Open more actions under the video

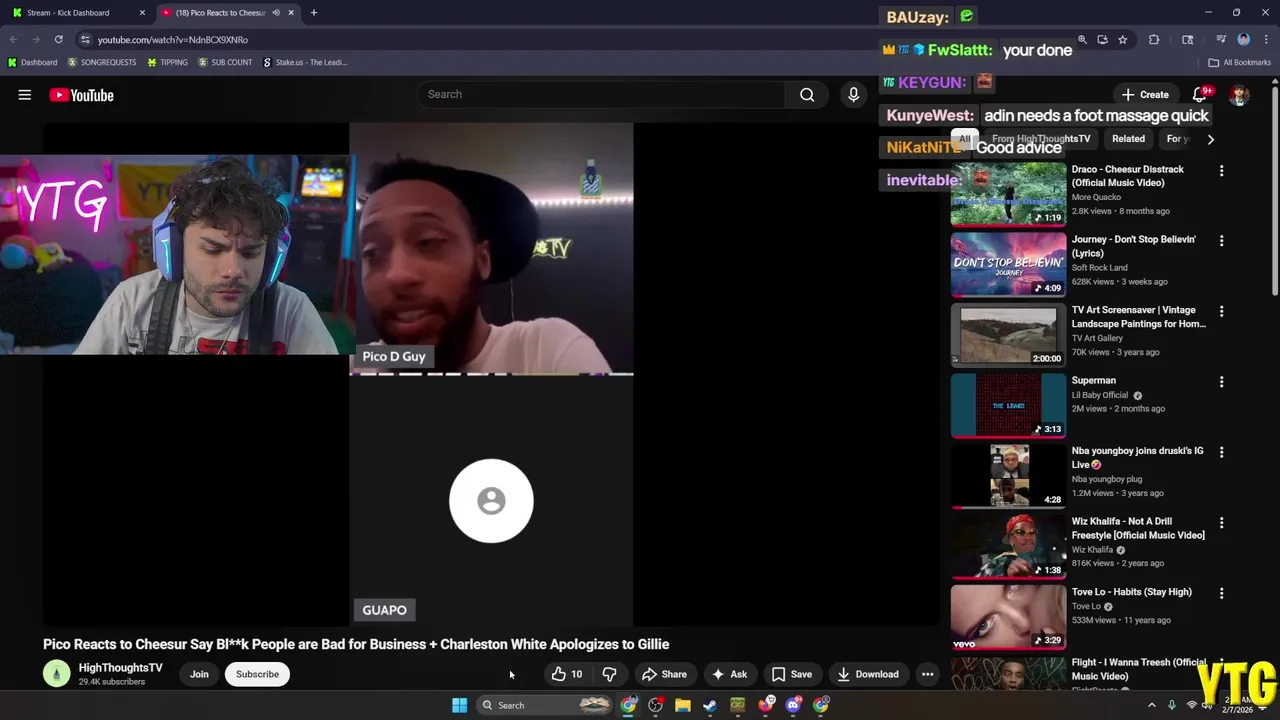coord(927,674)
